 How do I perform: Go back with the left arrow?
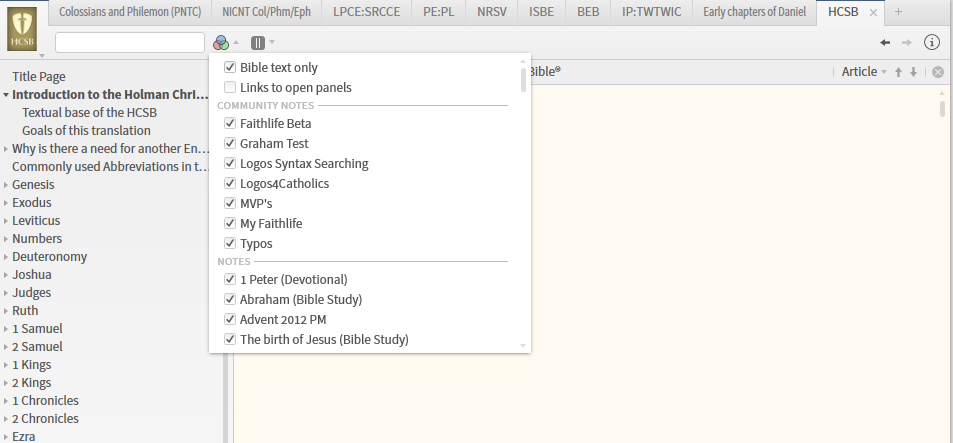click(x=885, y=43)
